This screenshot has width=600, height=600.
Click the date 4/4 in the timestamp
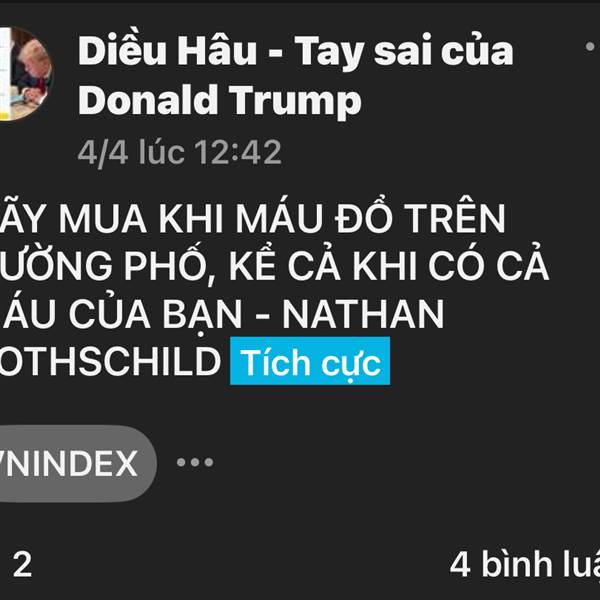click(103, 153)
